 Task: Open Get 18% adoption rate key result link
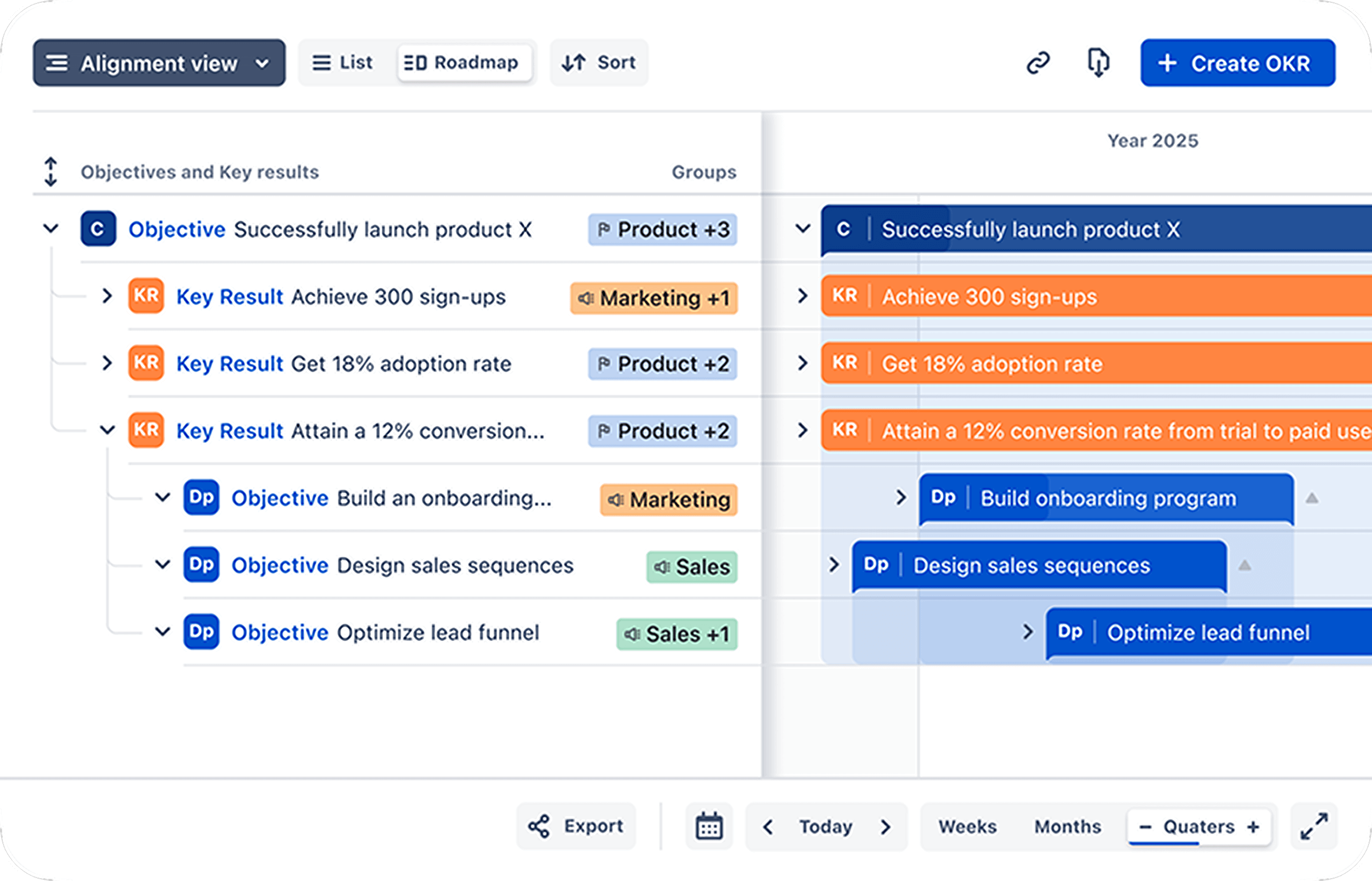click(x=344, y=364)
